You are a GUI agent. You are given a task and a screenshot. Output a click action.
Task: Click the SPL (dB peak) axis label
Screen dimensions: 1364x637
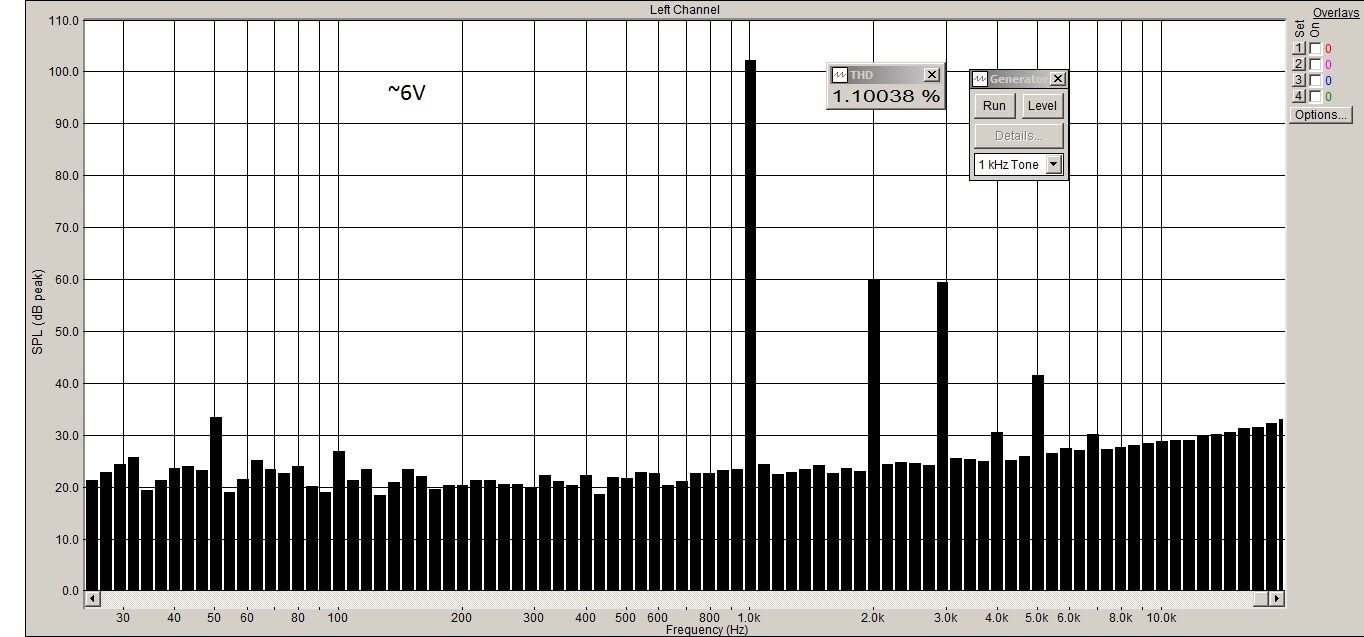[36, 311]
